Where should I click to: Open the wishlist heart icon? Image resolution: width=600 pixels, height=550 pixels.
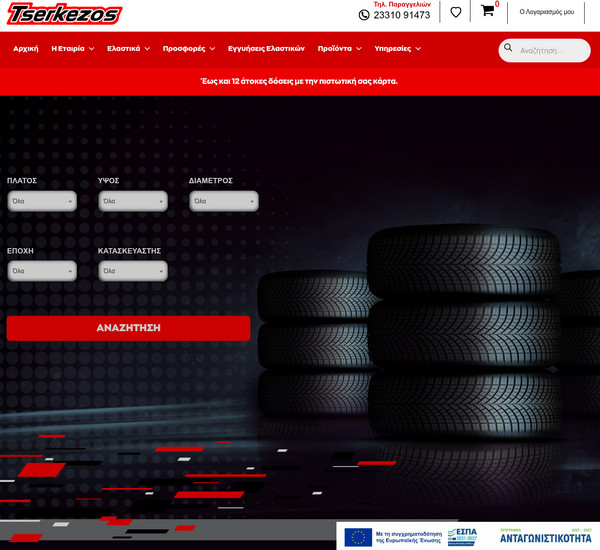pyautogui.click(x=455, y=12)
